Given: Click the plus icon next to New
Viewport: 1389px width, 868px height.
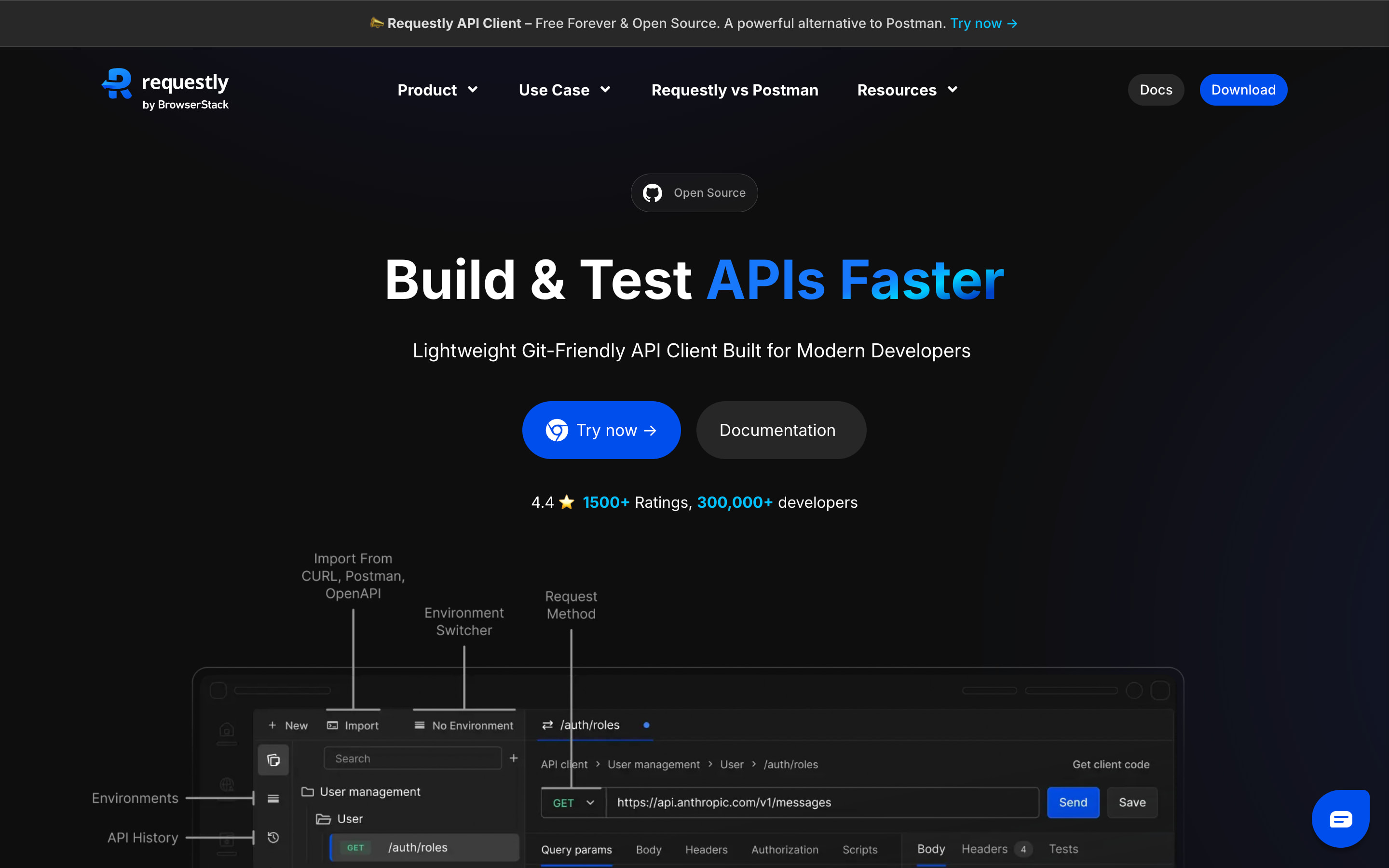Looking at the screenshot, I should pyautogui.click(x=272, y=725).
